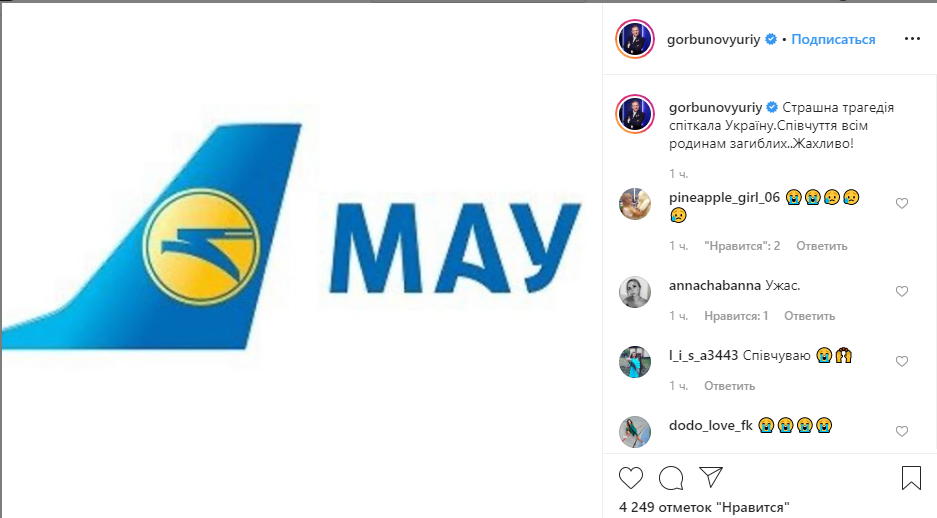Reply to annachabanna's comment via Ответить
This screenshot has width=937, height=518.
(x=809, y=315)
